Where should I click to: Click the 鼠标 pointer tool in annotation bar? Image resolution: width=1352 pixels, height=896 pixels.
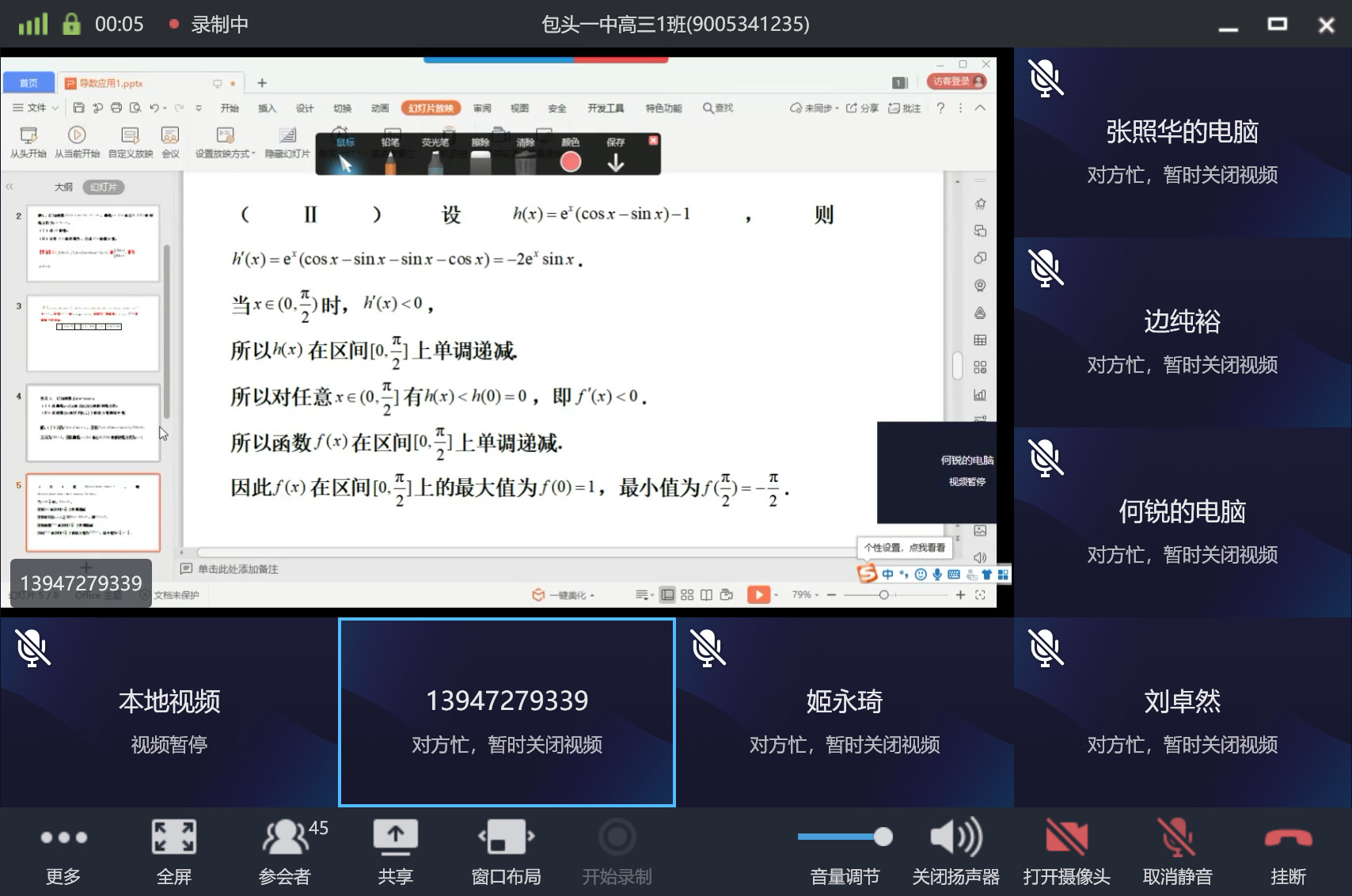[x=345, y=155]
